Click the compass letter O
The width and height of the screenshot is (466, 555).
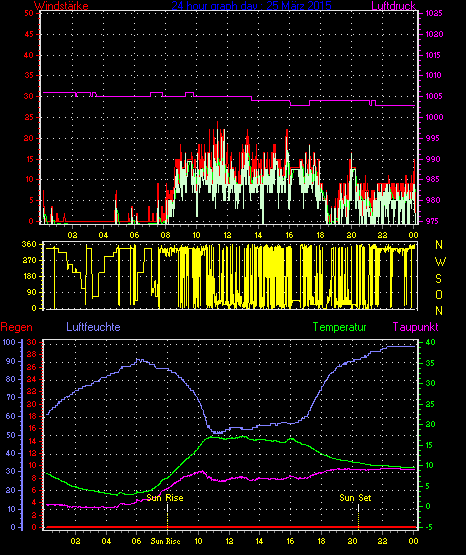pos(439,294)
